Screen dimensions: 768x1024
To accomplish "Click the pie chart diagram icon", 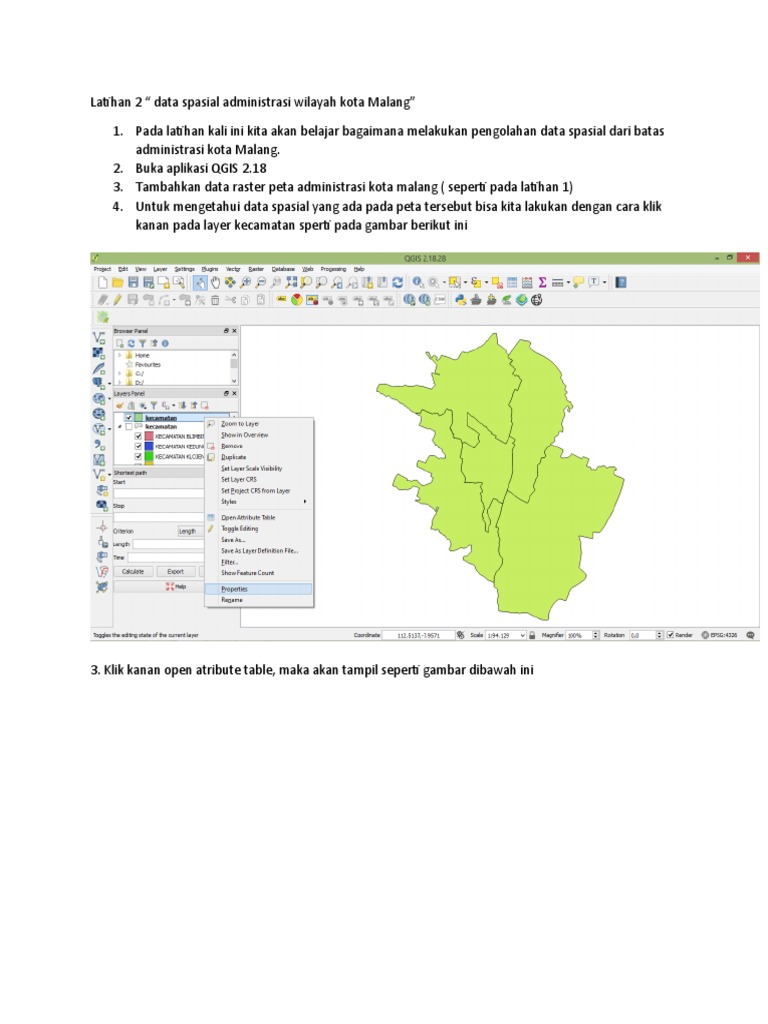I will (x=297, y=299).
